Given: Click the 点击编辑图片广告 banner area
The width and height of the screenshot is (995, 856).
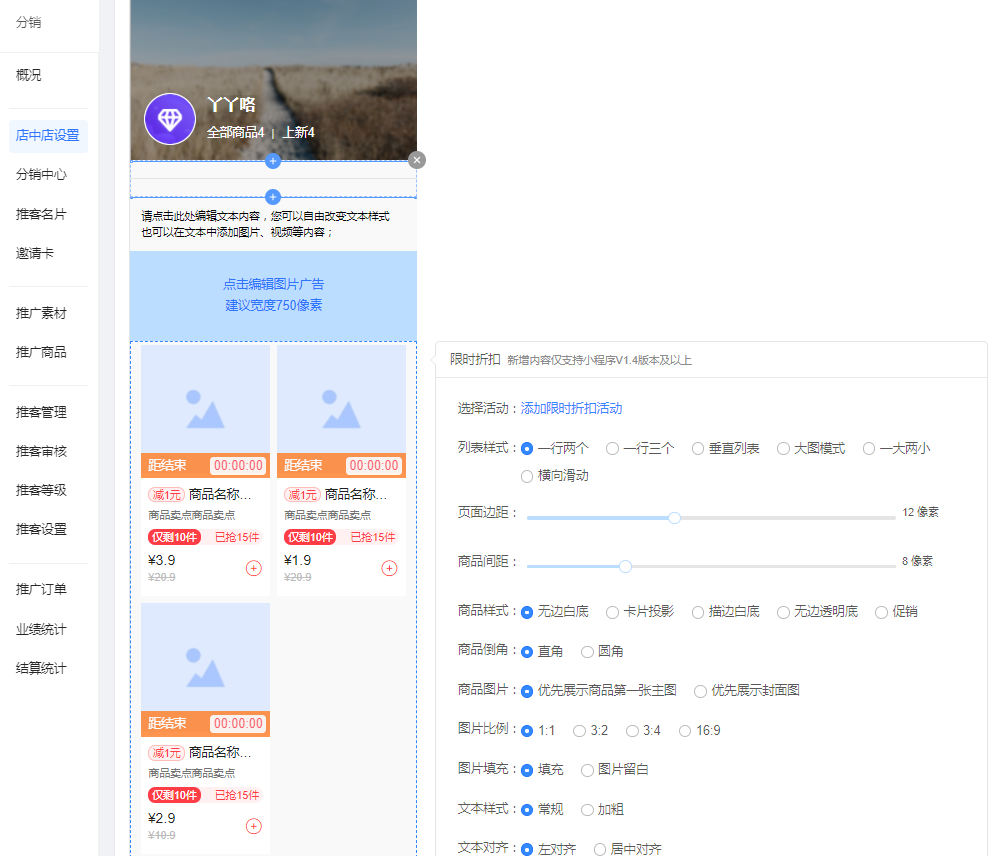Looking at the screenshot, I should tap(273, 295).
